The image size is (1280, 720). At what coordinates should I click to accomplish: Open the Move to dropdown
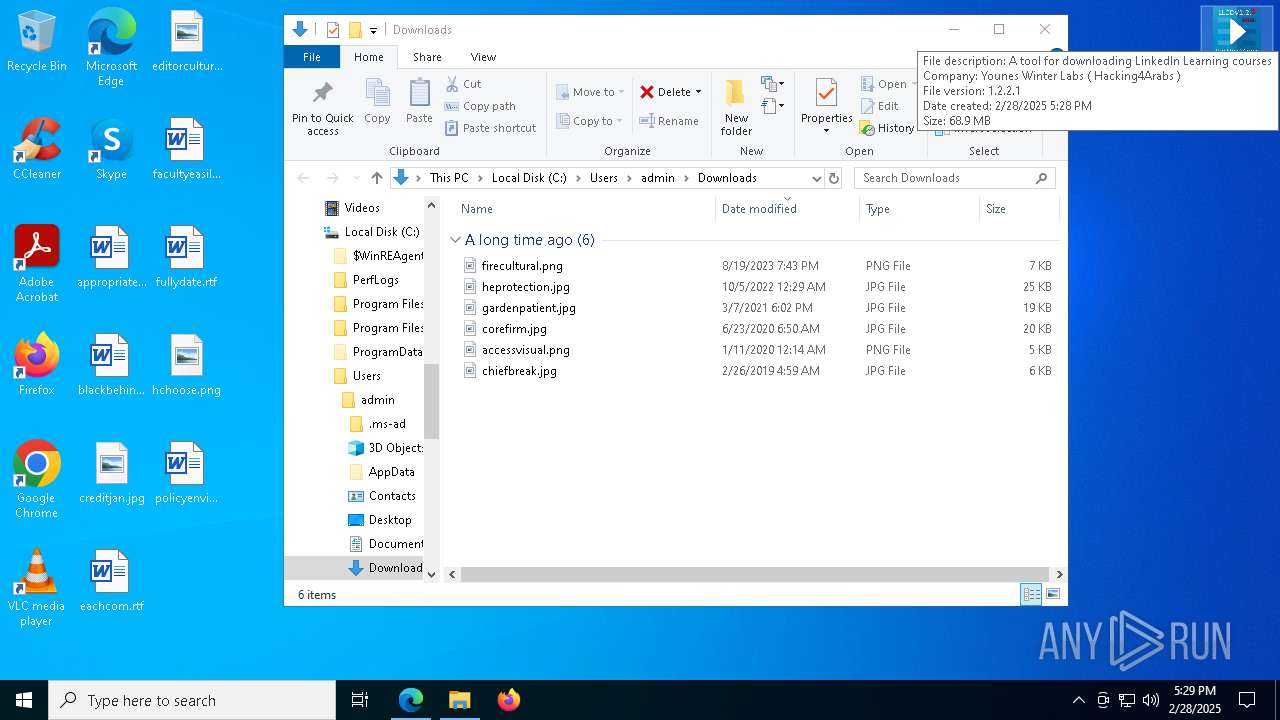pos(590,92)
